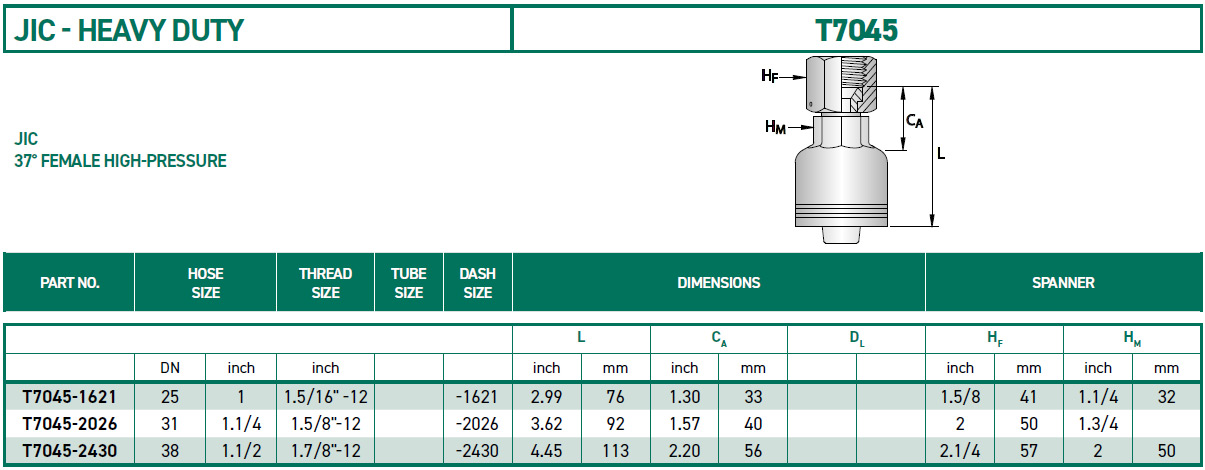Click the DIMENSIONS header
1205x470 pixels.
coord(718,283)
